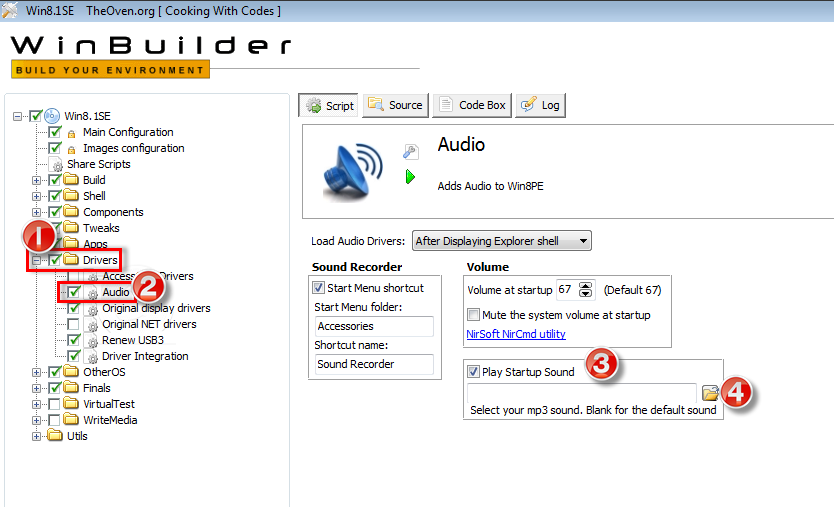Check the WriteMedia folder checkbox
The width and height of the screenshot is (834, 507).
54,420
